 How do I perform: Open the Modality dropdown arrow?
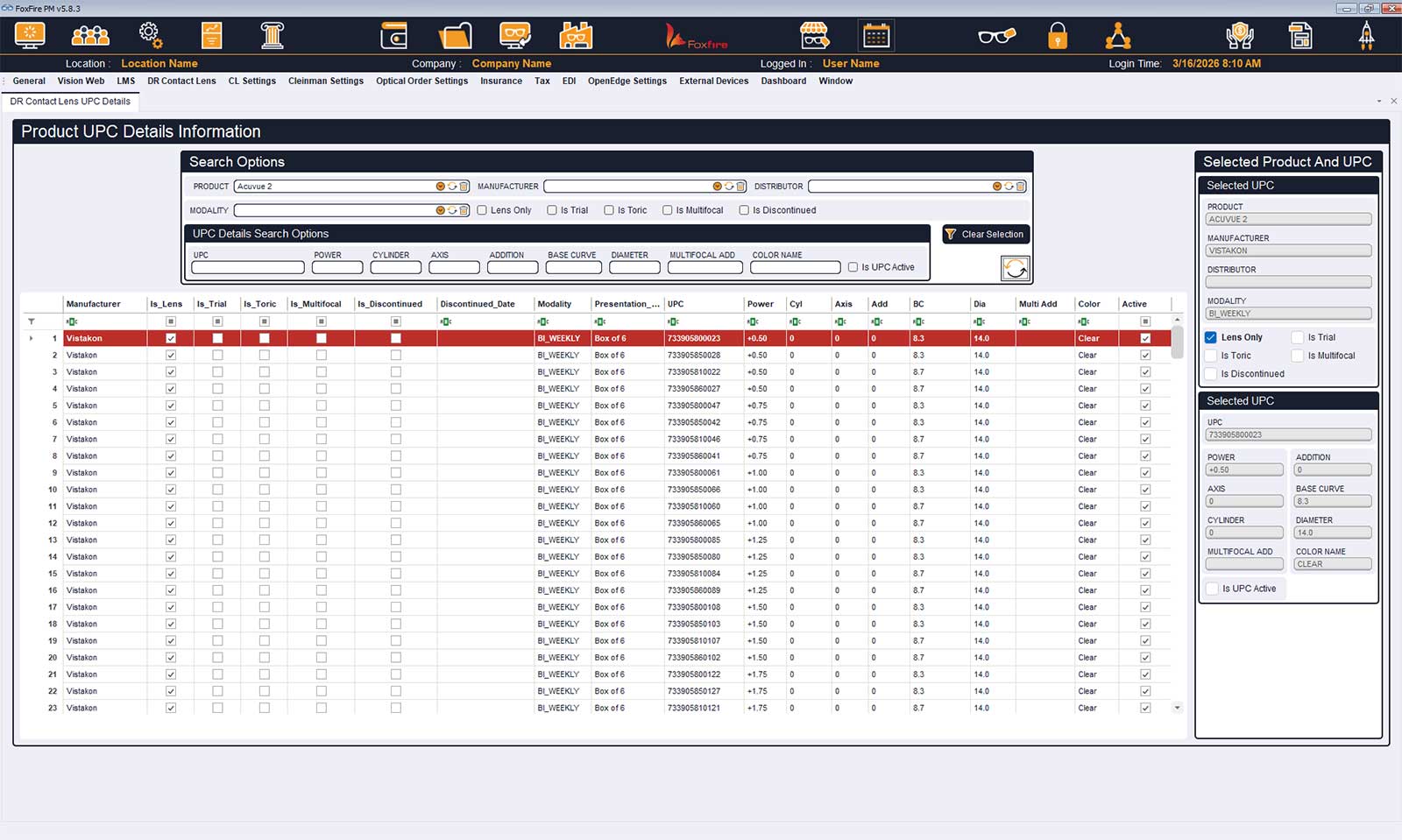coord(441,210)
